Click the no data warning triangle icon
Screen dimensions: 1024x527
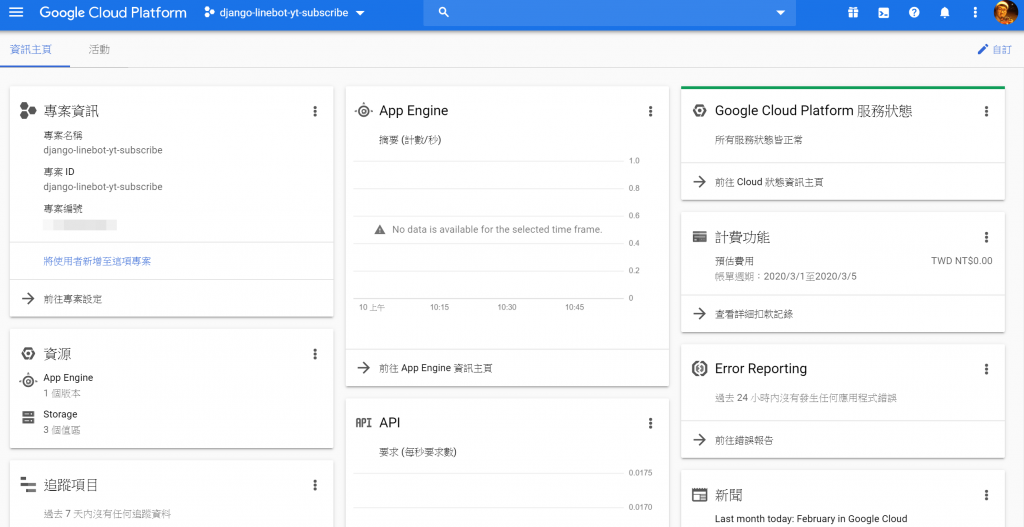coord(379,230)
